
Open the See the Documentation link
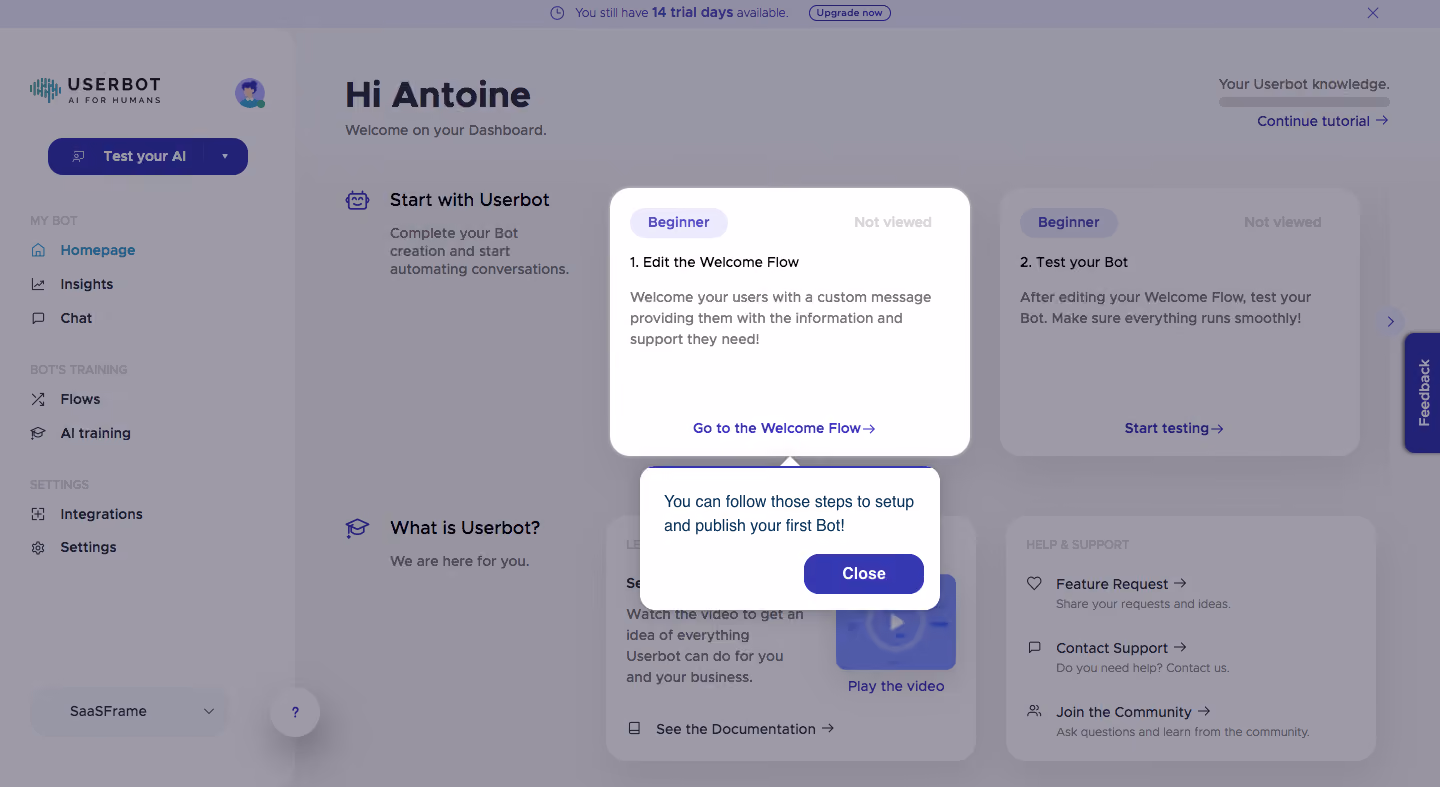click(x=745, y=729)
